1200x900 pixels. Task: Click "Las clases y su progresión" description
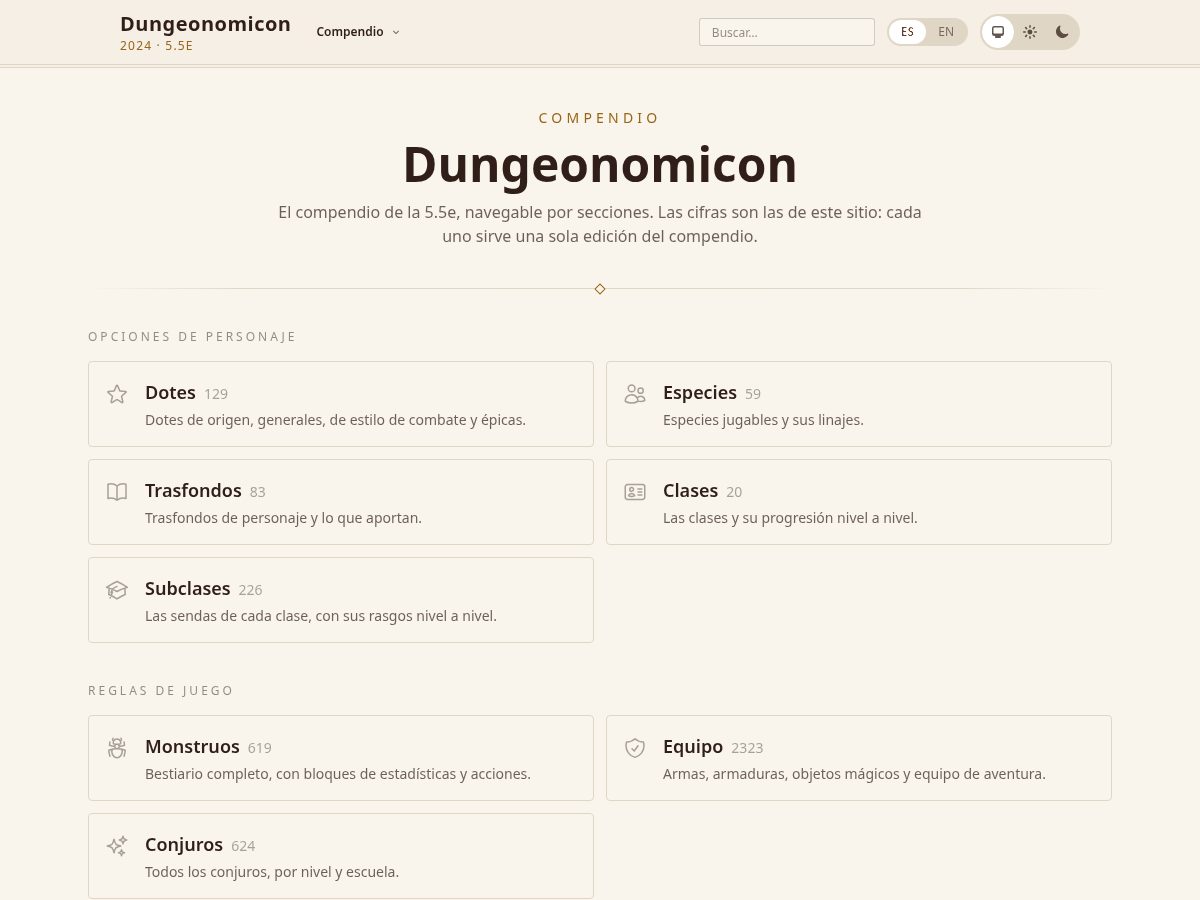coord(790,518)
